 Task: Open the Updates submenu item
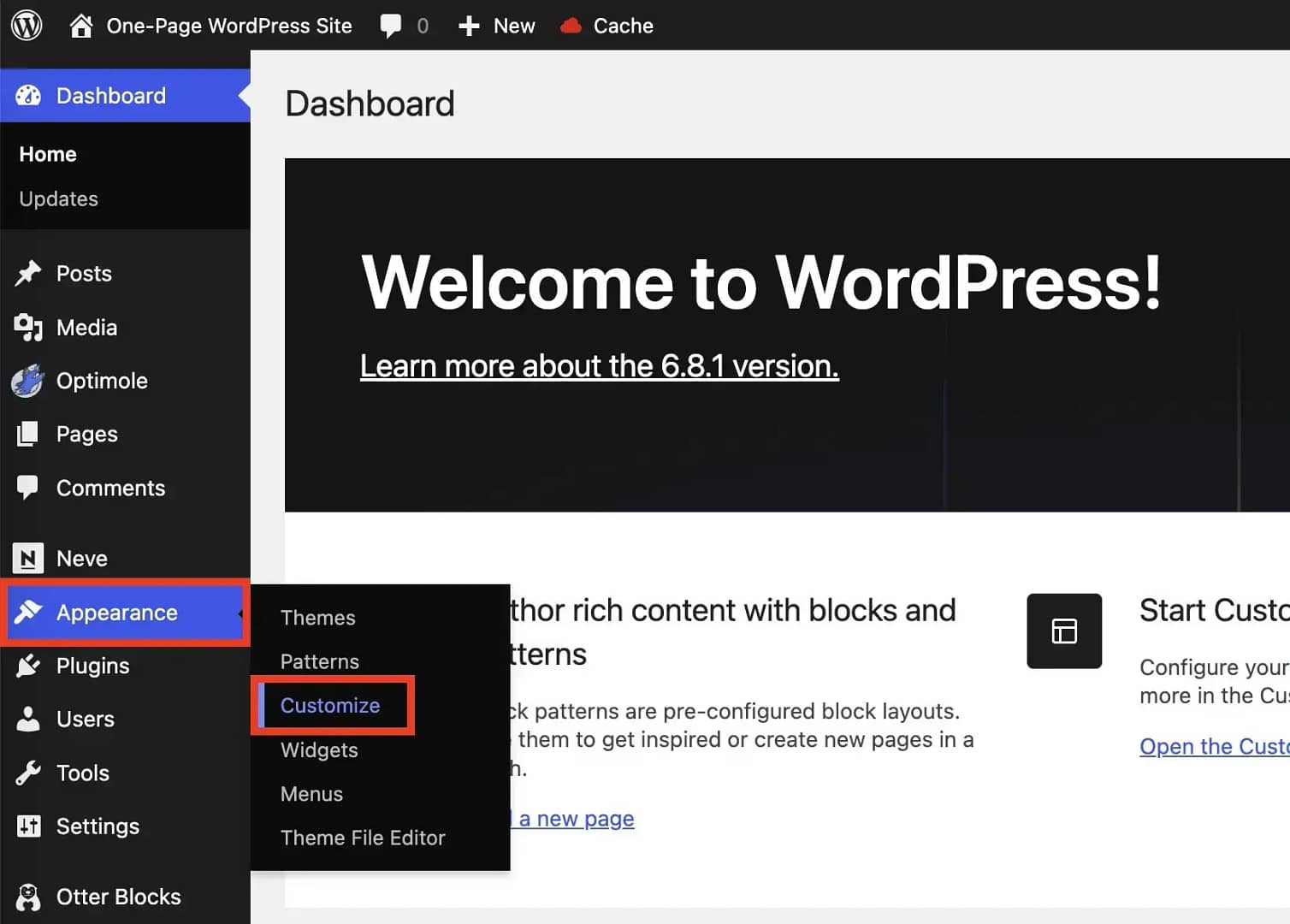pos(59,199)
